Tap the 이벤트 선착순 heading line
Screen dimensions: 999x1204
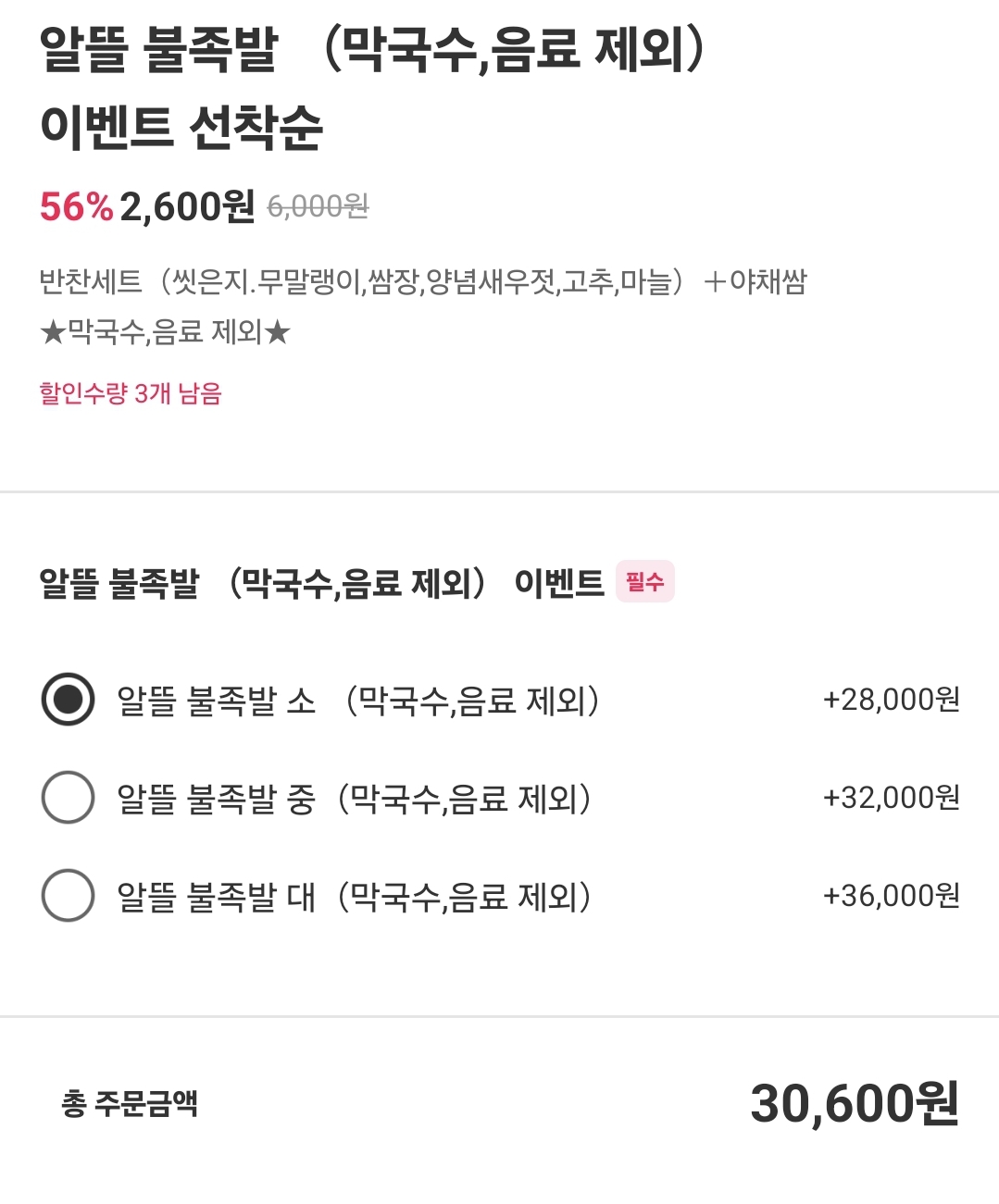point(181,128)
